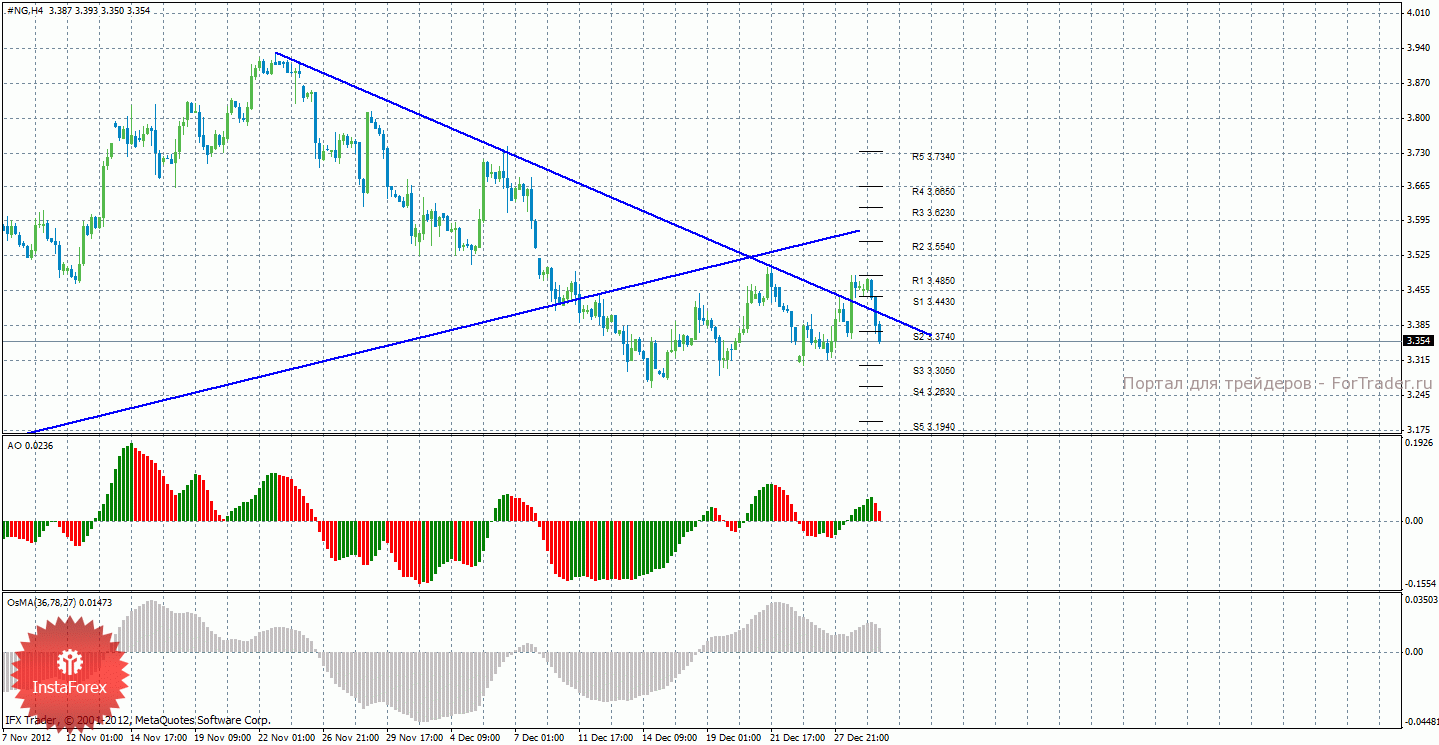Image resolution: width=1439 pixels, height=745 pixels.
Task: Click the 22 Nov 01:00 time axis label
Action: coord(286,738)
